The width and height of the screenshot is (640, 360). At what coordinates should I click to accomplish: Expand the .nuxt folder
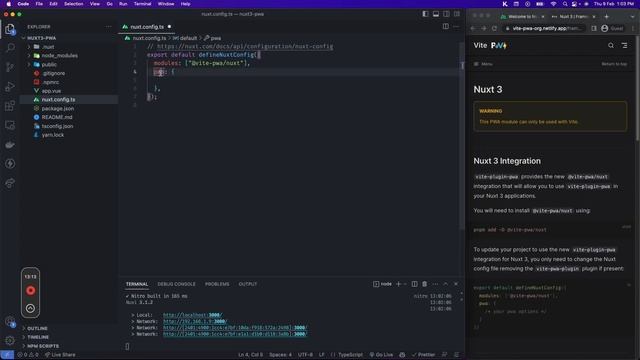[48, 47]
